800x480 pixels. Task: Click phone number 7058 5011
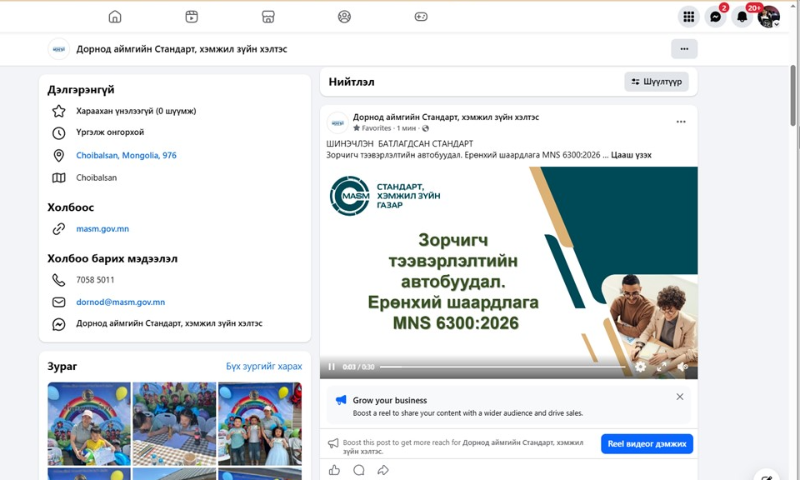tap(95, 280)
